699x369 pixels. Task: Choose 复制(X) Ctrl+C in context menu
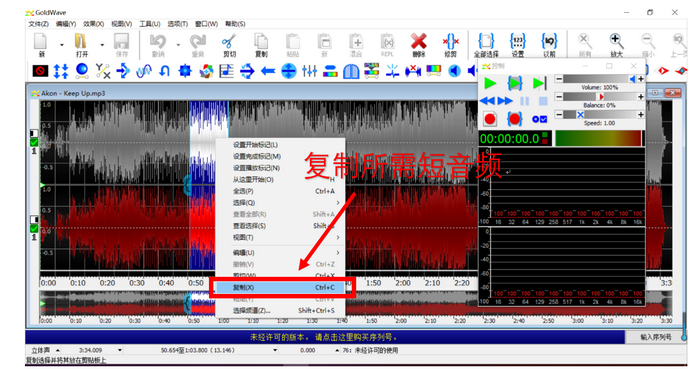[280, 287]
